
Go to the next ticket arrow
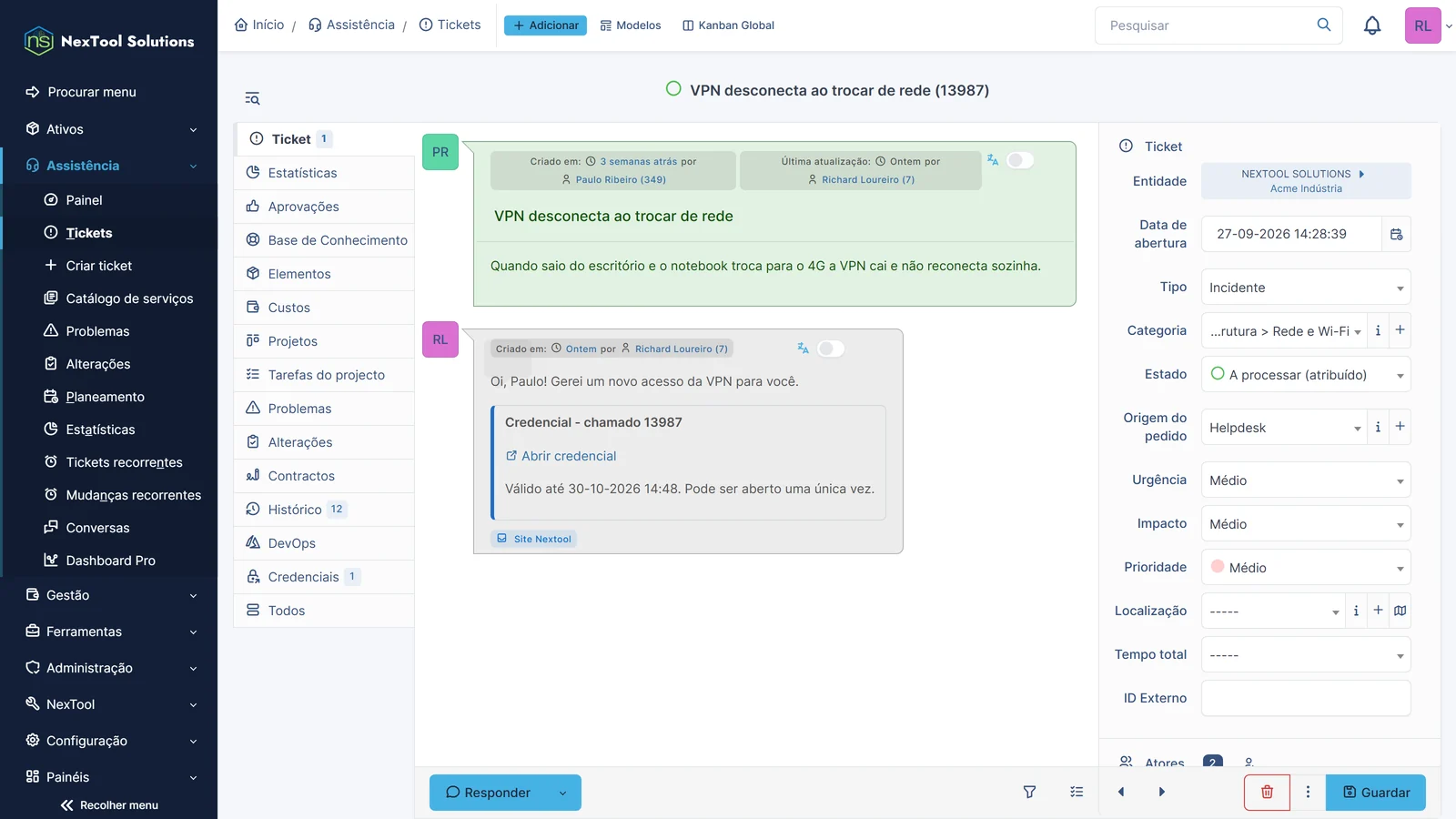pos(1161,792)
